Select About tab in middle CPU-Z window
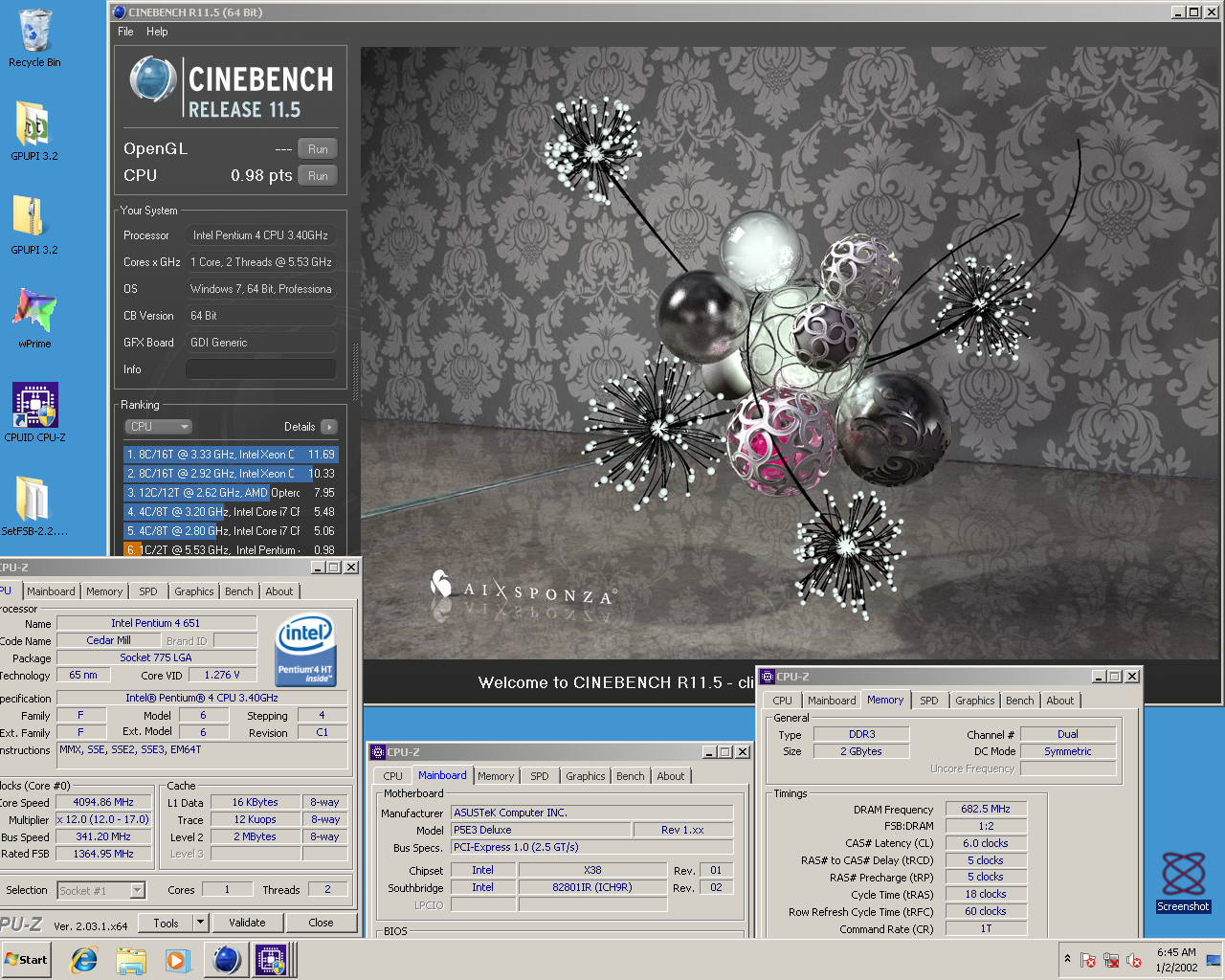 point(670,776)
